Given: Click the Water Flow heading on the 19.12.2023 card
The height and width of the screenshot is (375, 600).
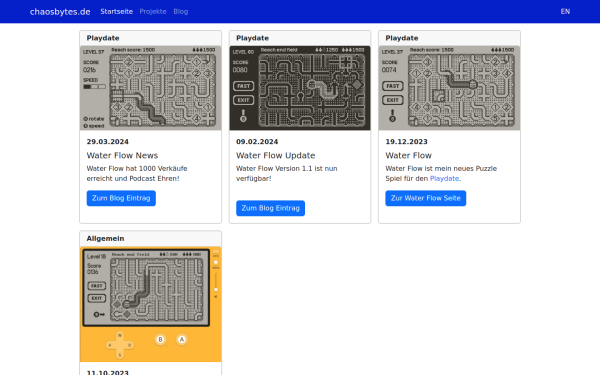Looking at the screenshot, I should (x=409, y=155).
